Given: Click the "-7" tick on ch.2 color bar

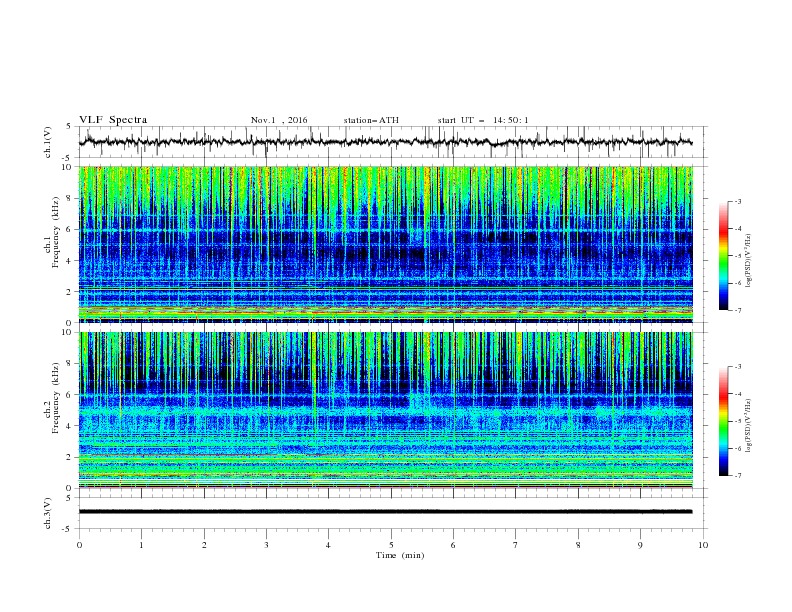Looking at the screenshot, I should coord(737,476).
